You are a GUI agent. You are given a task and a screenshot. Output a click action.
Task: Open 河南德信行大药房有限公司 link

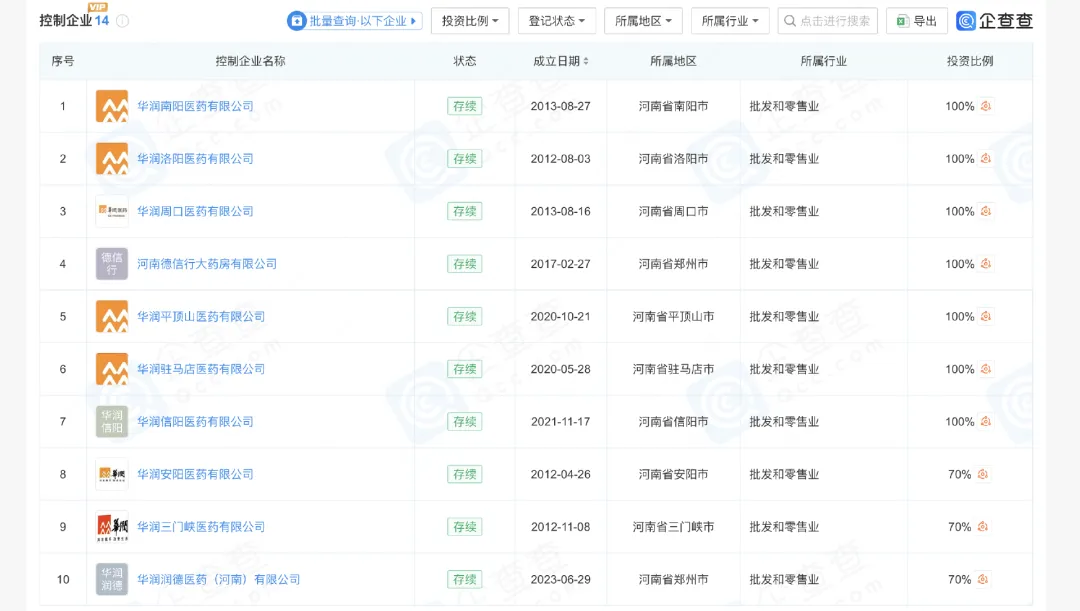pos(207,264)
